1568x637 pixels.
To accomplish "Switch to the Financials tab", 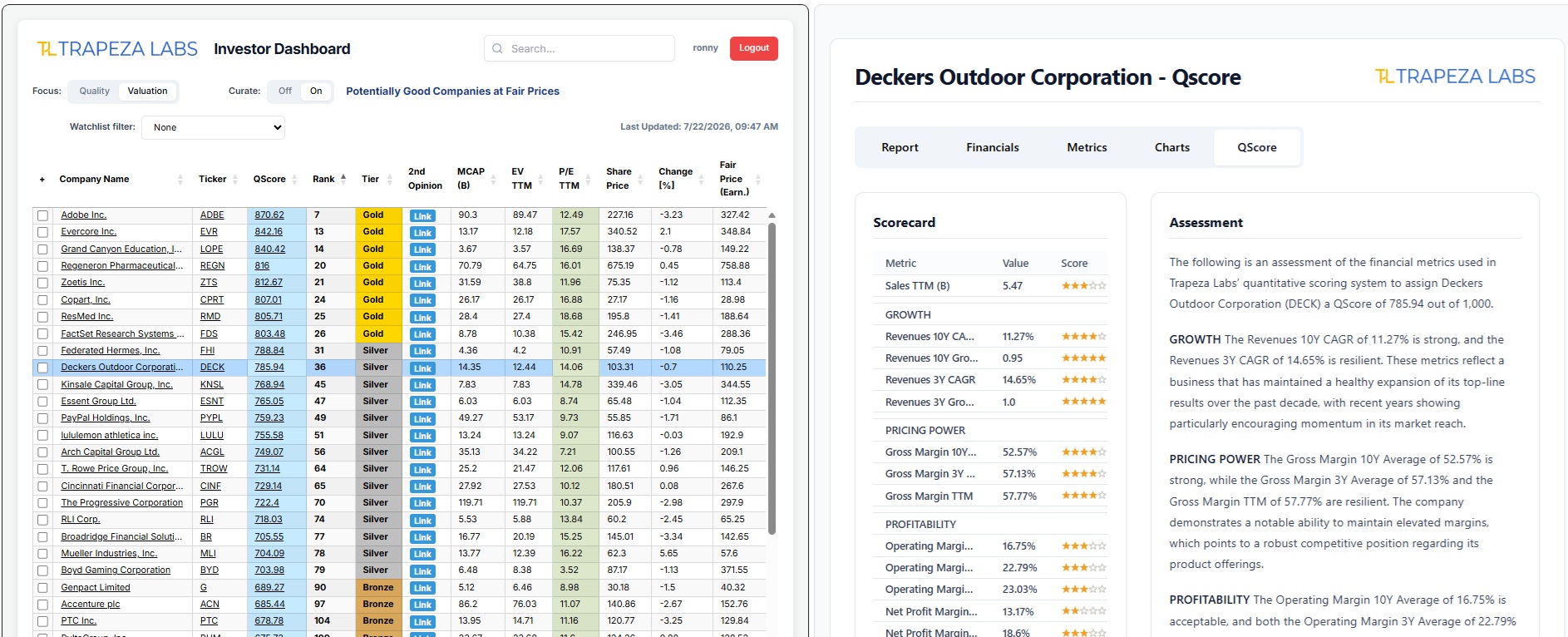I will 992,147.
